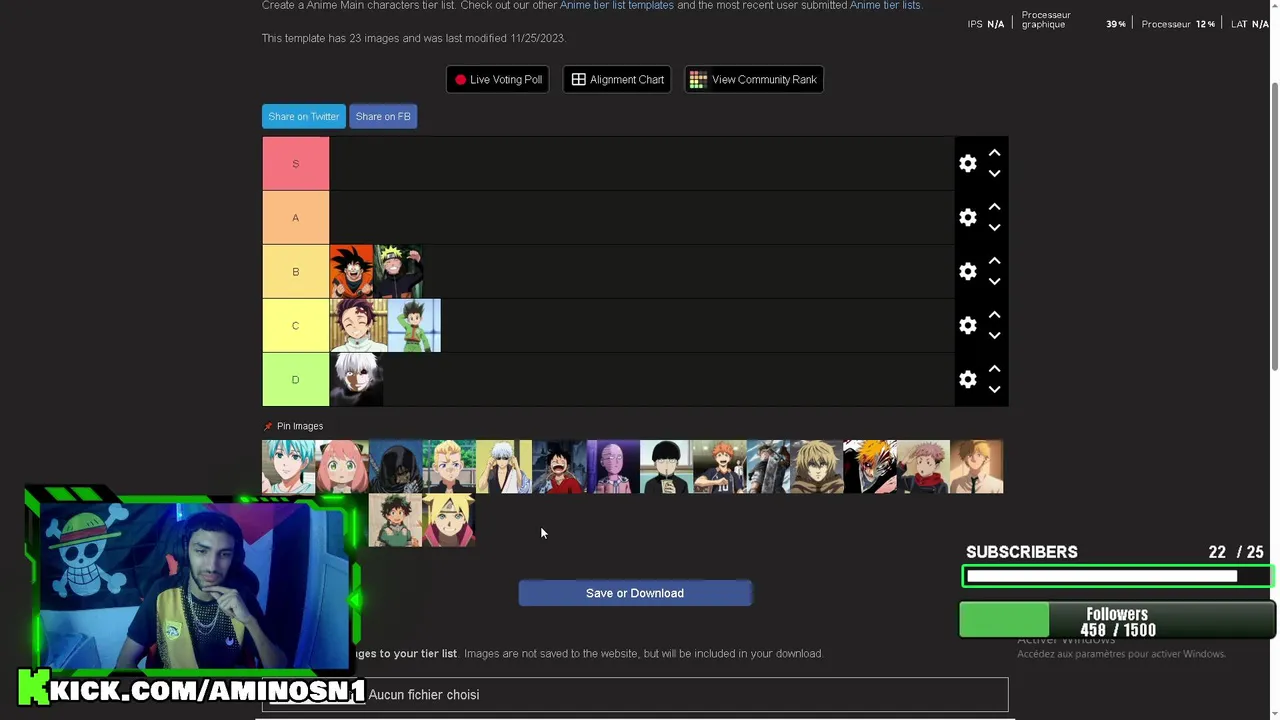Select the orange A tier label
Image resolution: width=1280 pixels, height=720 pixels.
295,217
